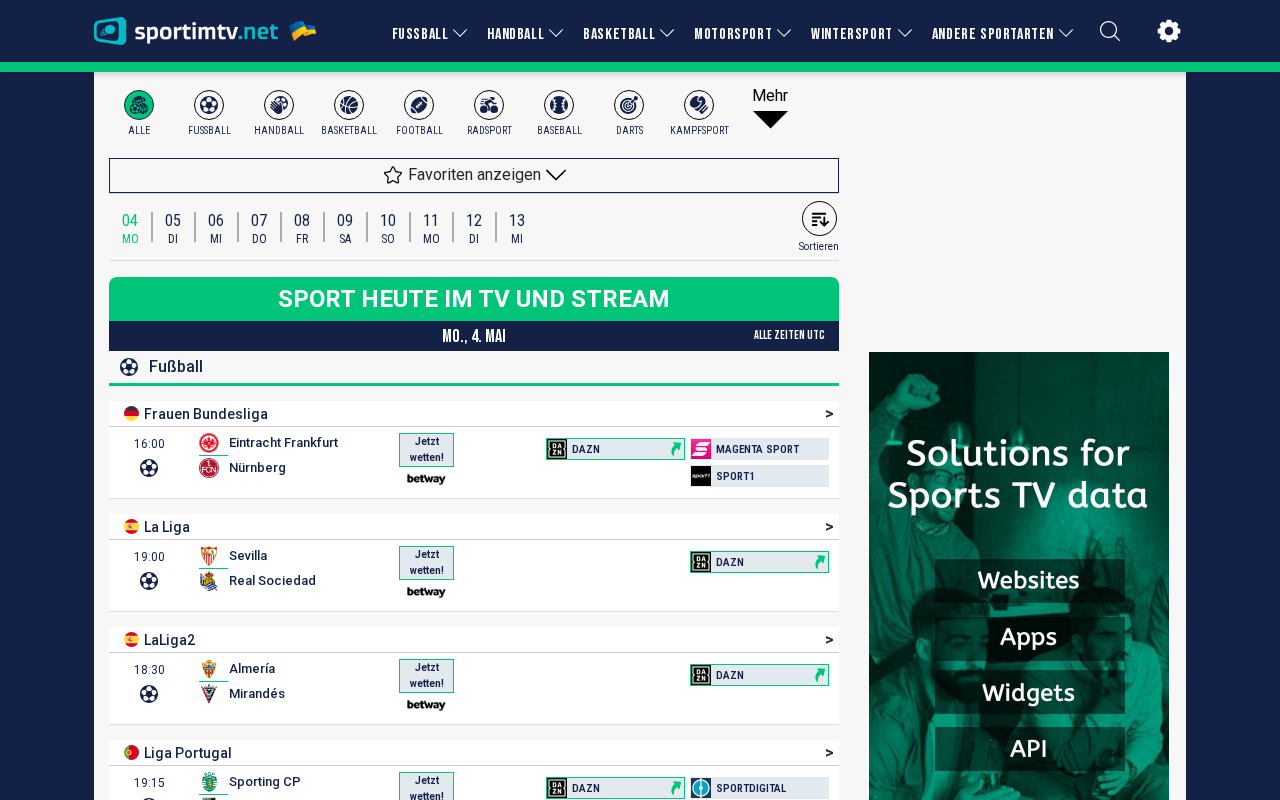The image size is (1280, 800).
Task: Select the Baseball sport filter icon
Action: (559, 105)
